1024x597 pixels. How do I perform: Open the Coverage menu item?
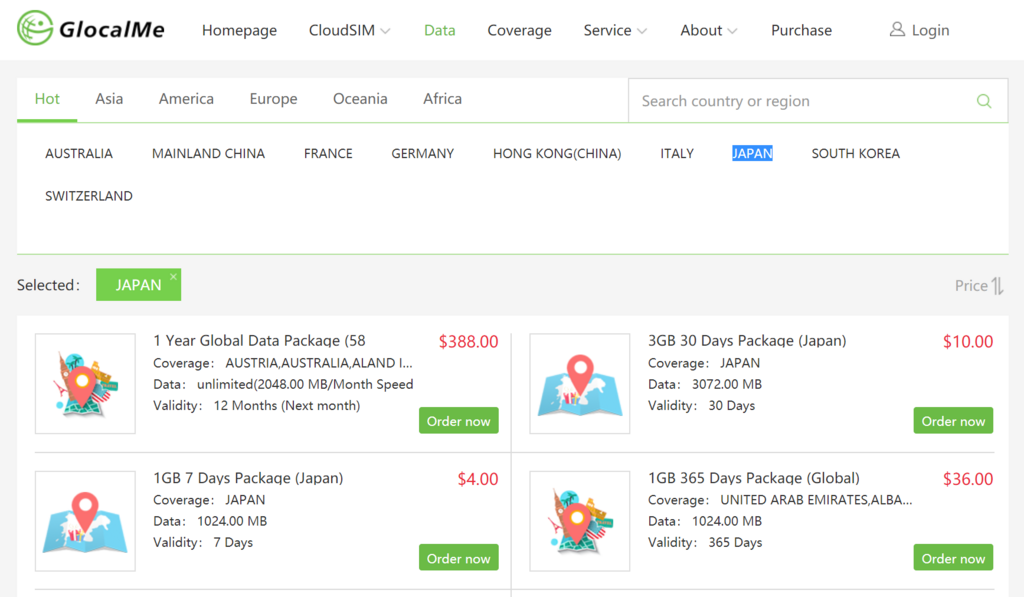point(519,30)
